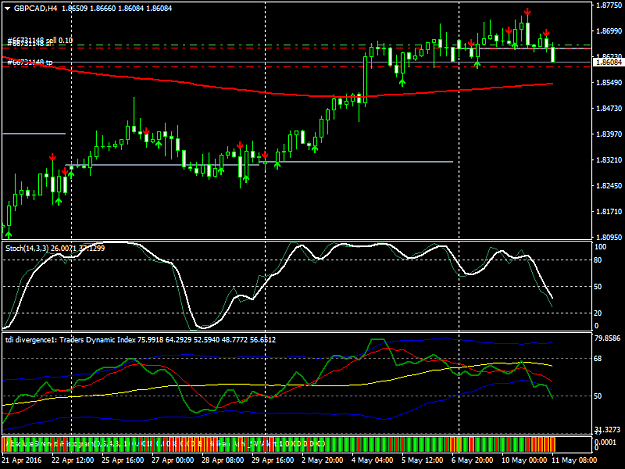Click TDI scale value 79.8586
Screen dimensions: 625x469
tap(607, 338)
